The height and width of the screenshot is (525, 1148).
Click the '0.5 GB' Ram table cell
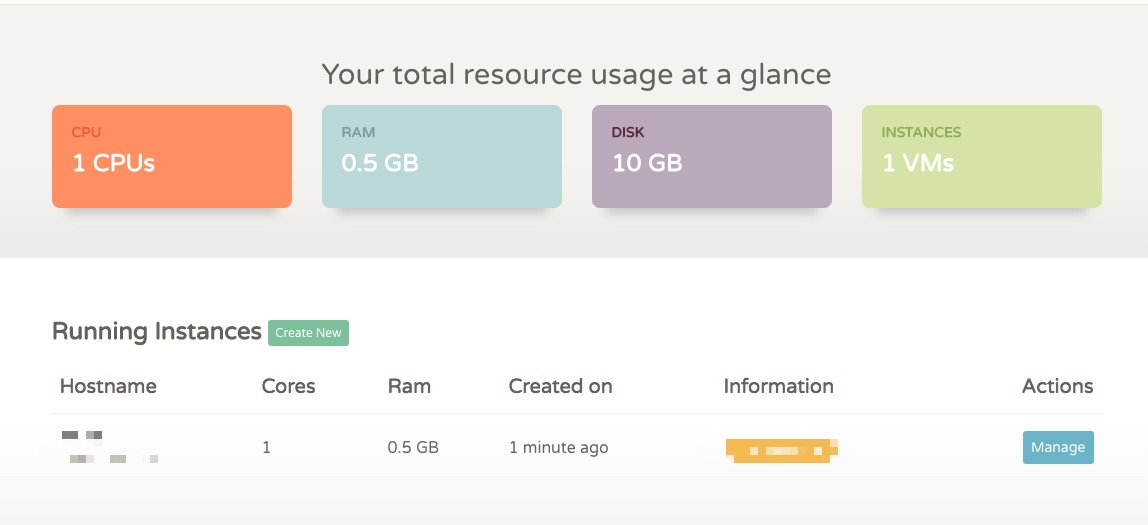[x=413, y=447]
